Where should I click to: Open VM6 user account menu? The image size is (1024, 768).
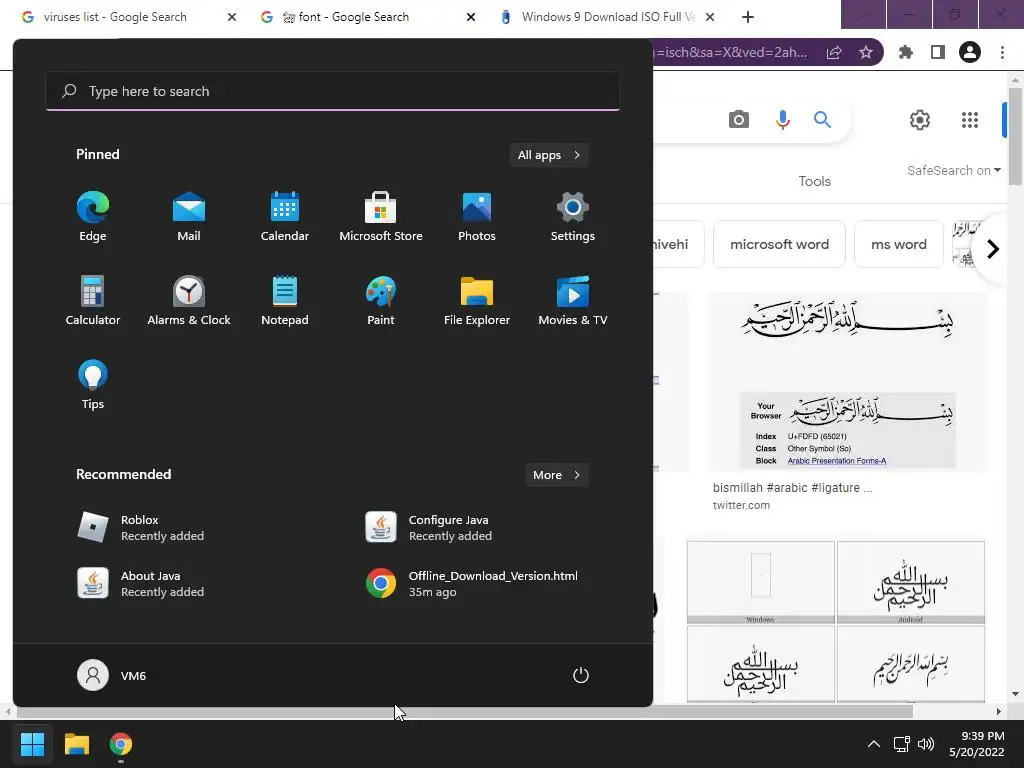tap(112, 675)
